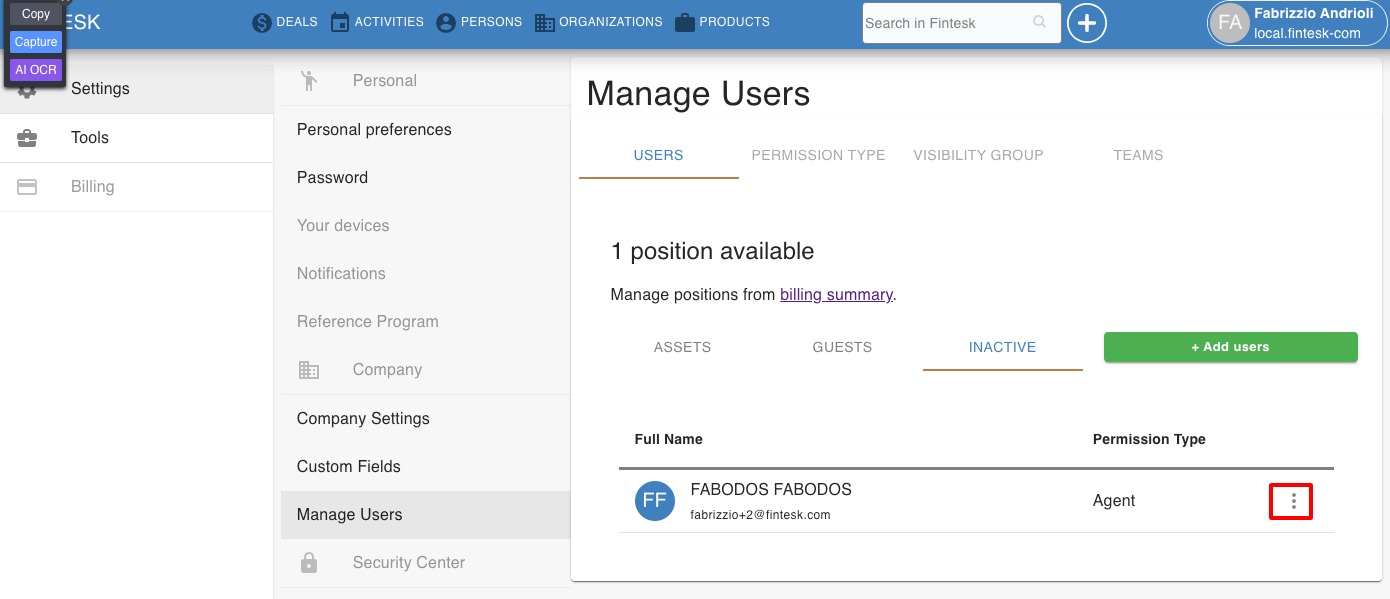Open the Products briefcase icon
1390x599 pixels.
685,22
